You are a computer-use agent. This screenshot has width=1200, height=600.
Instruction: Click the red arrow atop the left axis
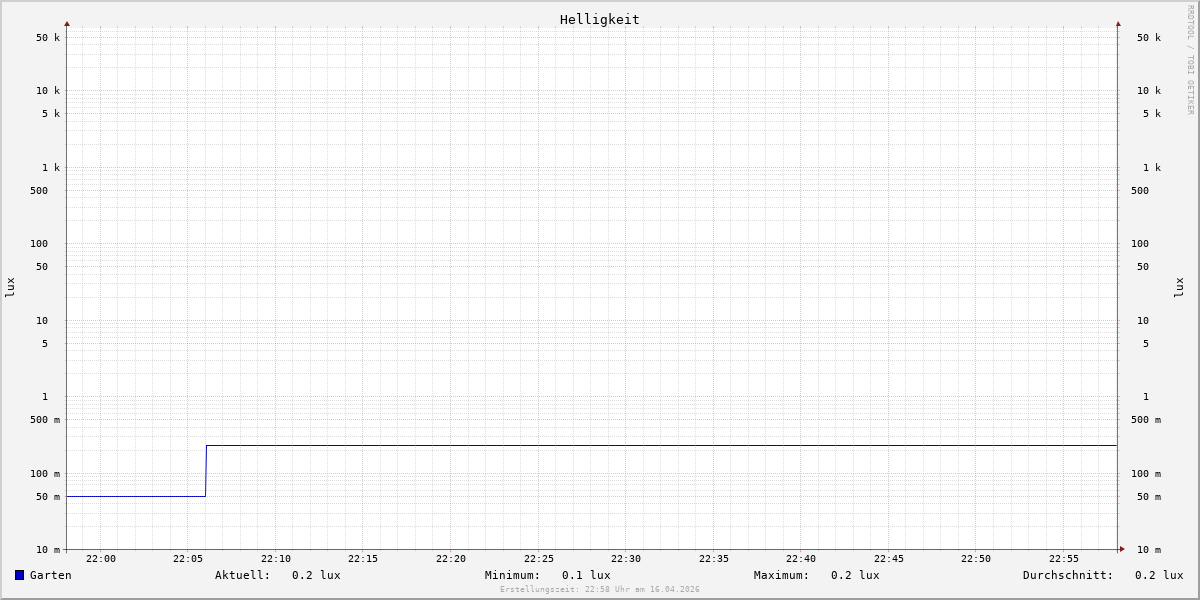click(67, 23)
